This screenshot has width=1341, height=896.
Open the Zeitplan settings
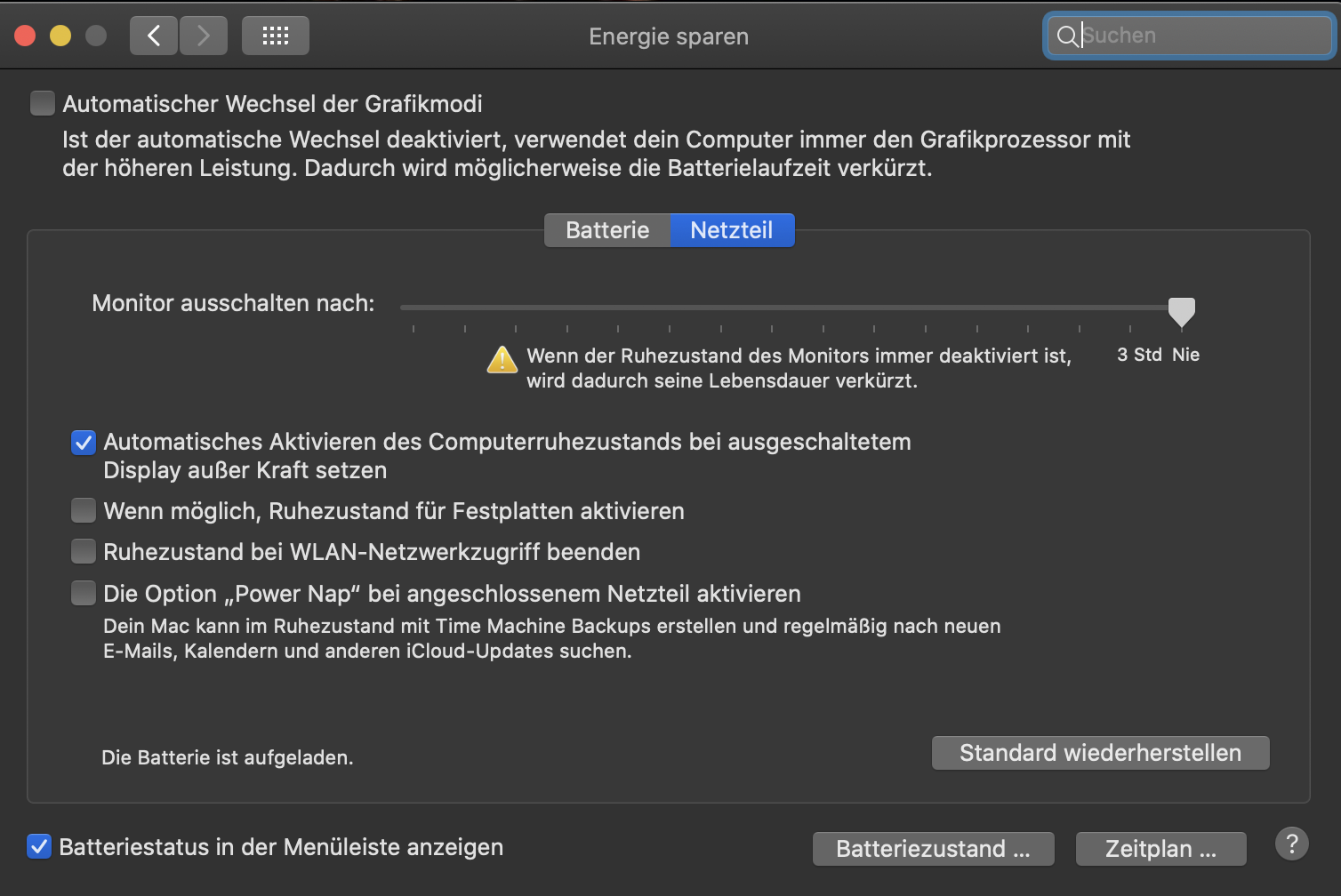click(1161, 849)
